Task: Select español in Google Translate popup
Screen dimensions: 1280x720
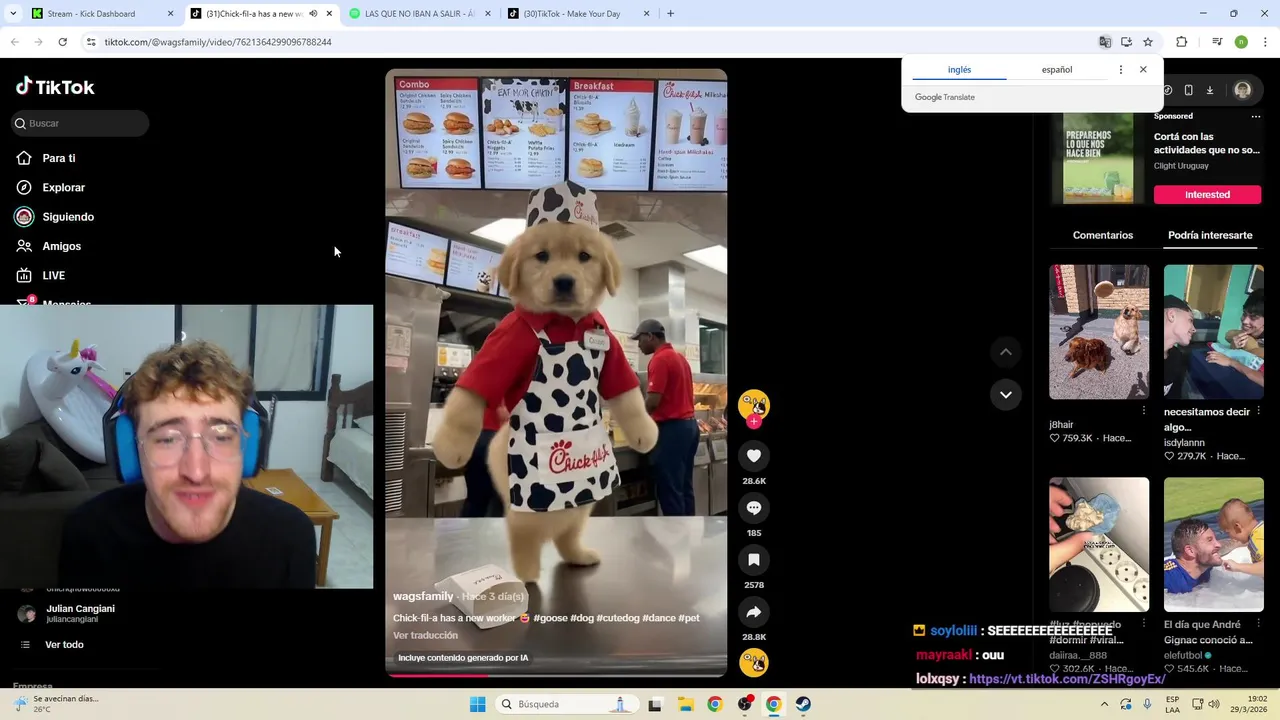Action: point(1056,70)
